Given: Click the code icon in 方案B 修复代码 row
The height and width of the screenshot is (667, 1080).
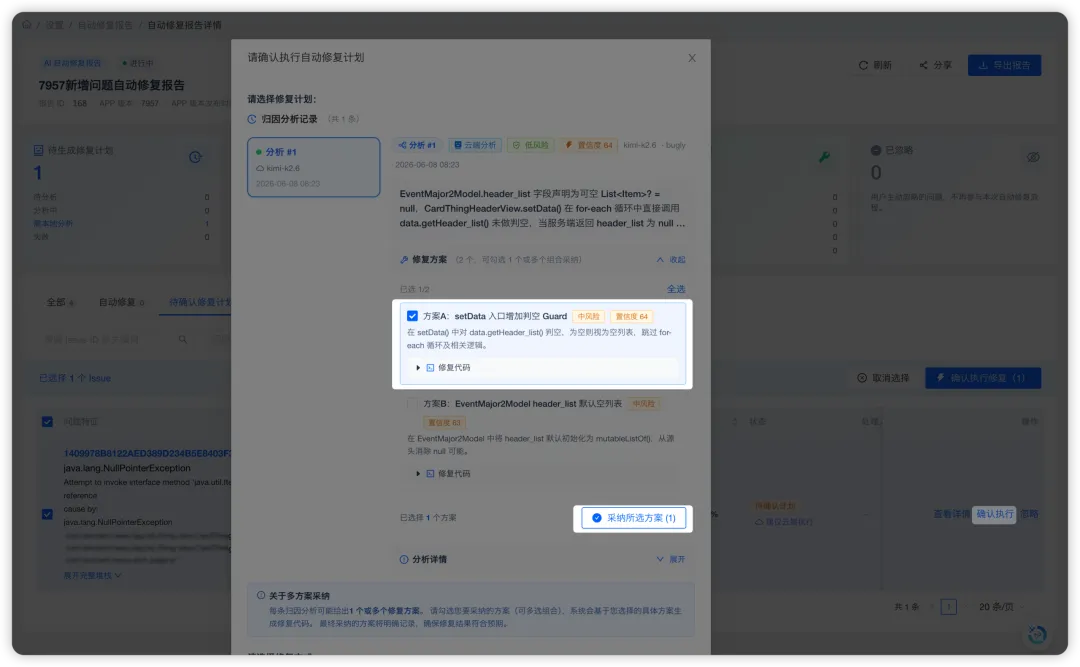Looking at the screenshot, I should pyautogui.click(x=430, y=474).
